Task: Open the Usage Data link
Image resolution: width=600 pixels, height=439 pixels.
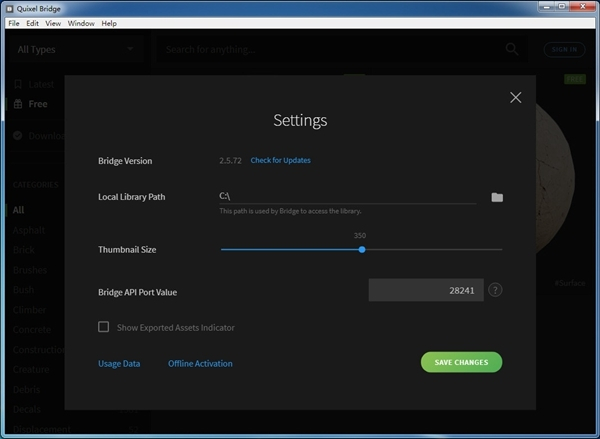Action: click(x=119, y=363)
